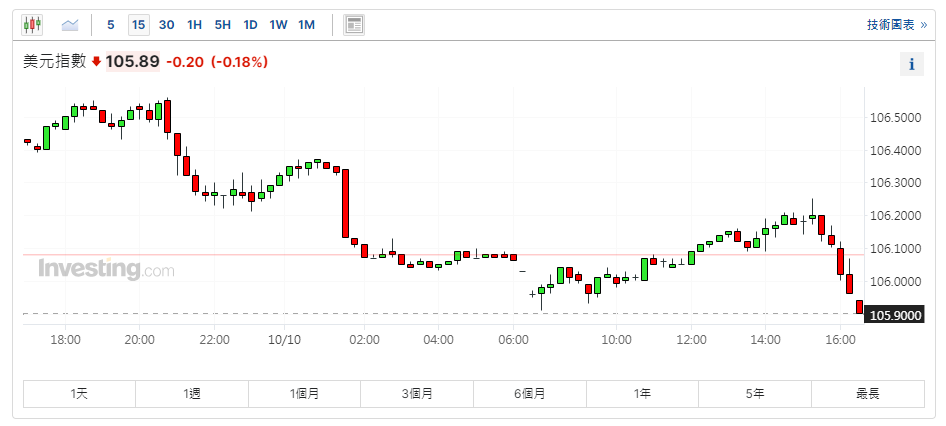Switch to the 1H interval
Screen dimensions: 946x426
[194, 24]
